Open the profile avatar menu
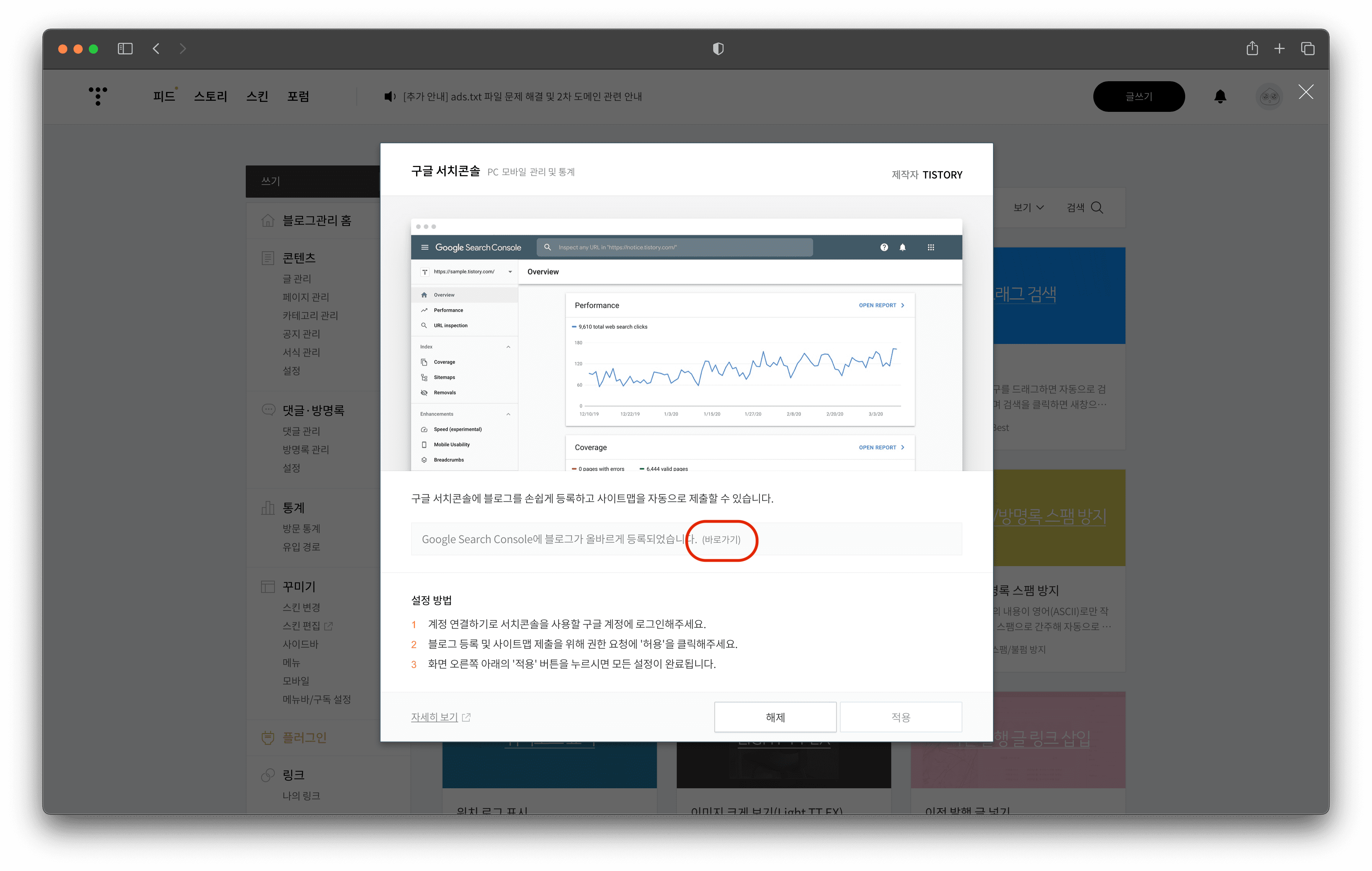The height and width of the screenshot is (871, 1372). point(1269,97)
